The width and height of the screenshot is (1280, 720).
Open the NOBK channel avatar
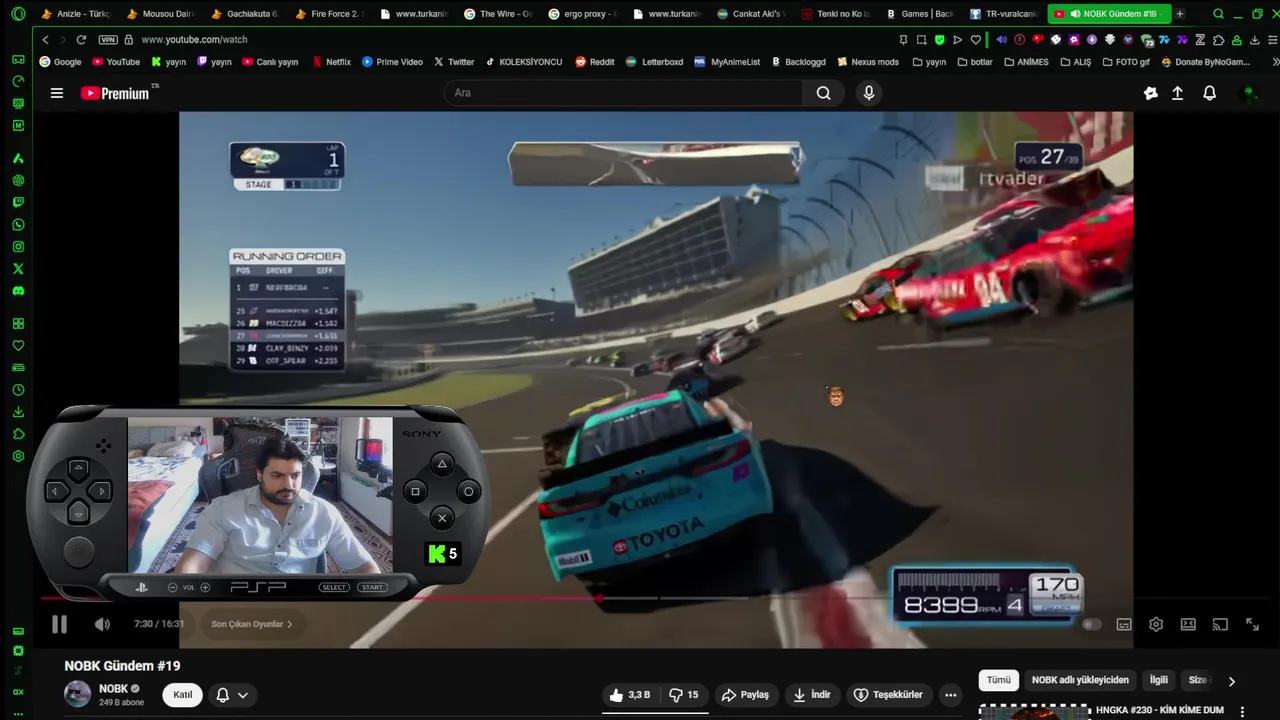[x=77, y=695]
